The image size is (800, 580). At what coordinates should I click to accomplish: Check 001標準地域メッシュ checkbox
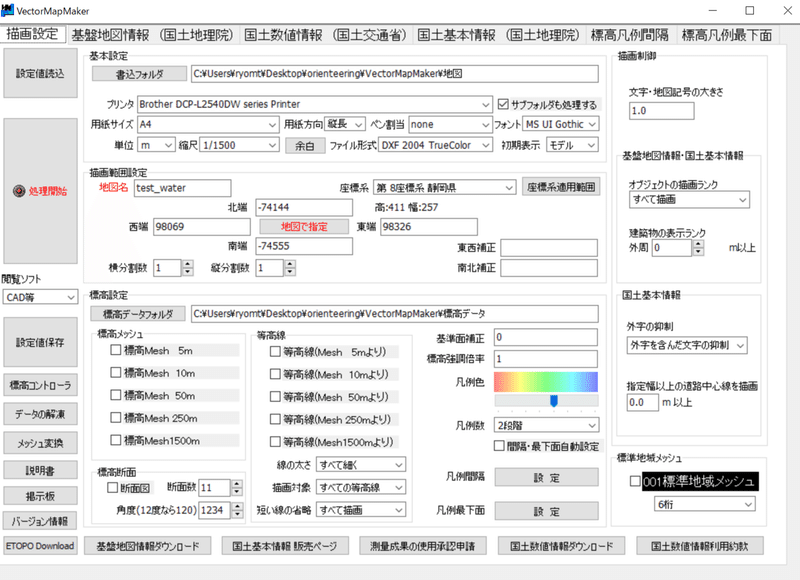(635, 481)
